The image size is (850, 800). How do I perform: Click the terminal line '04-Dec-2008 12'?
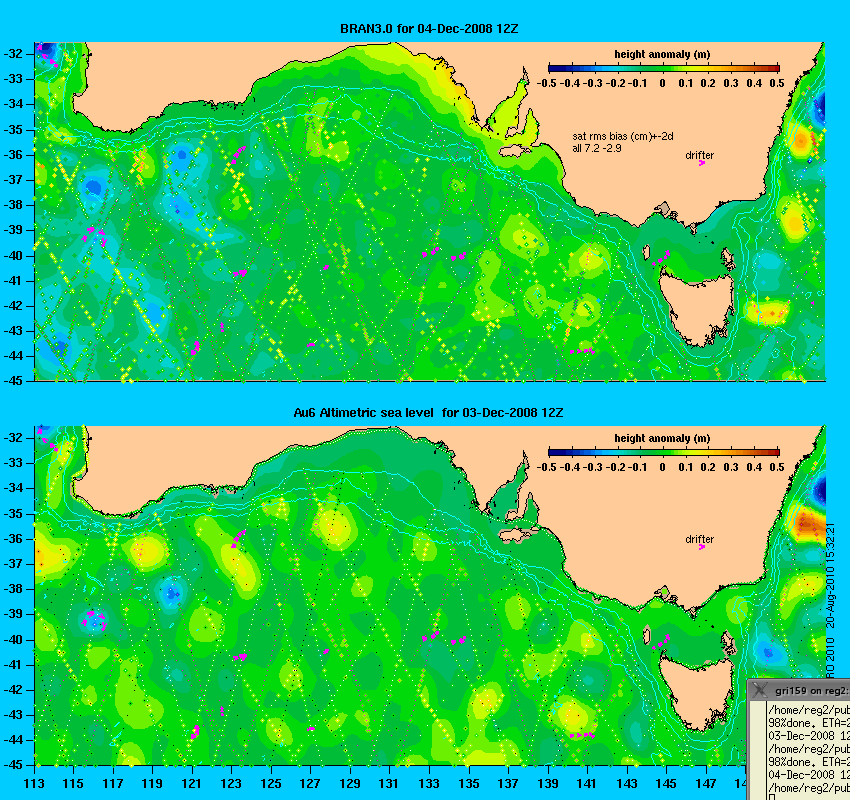pyautogui.click(x=809, y=775)
